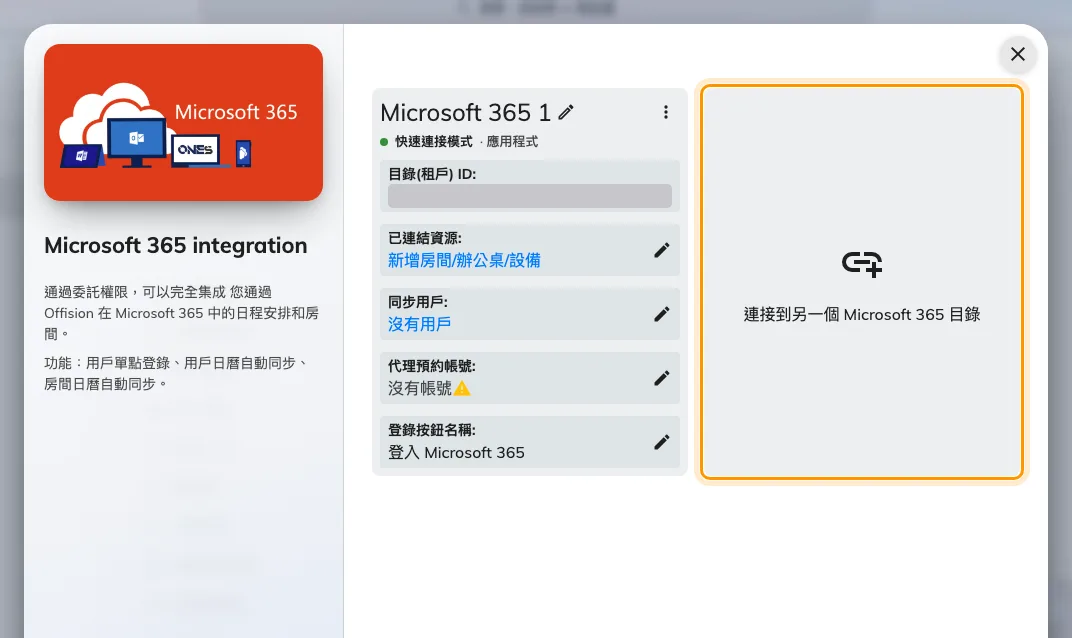This screenshot has width=1072, height=638.
Task: Close the Microsoft 365 integration dialog
Action: [x=1017, y=54]
